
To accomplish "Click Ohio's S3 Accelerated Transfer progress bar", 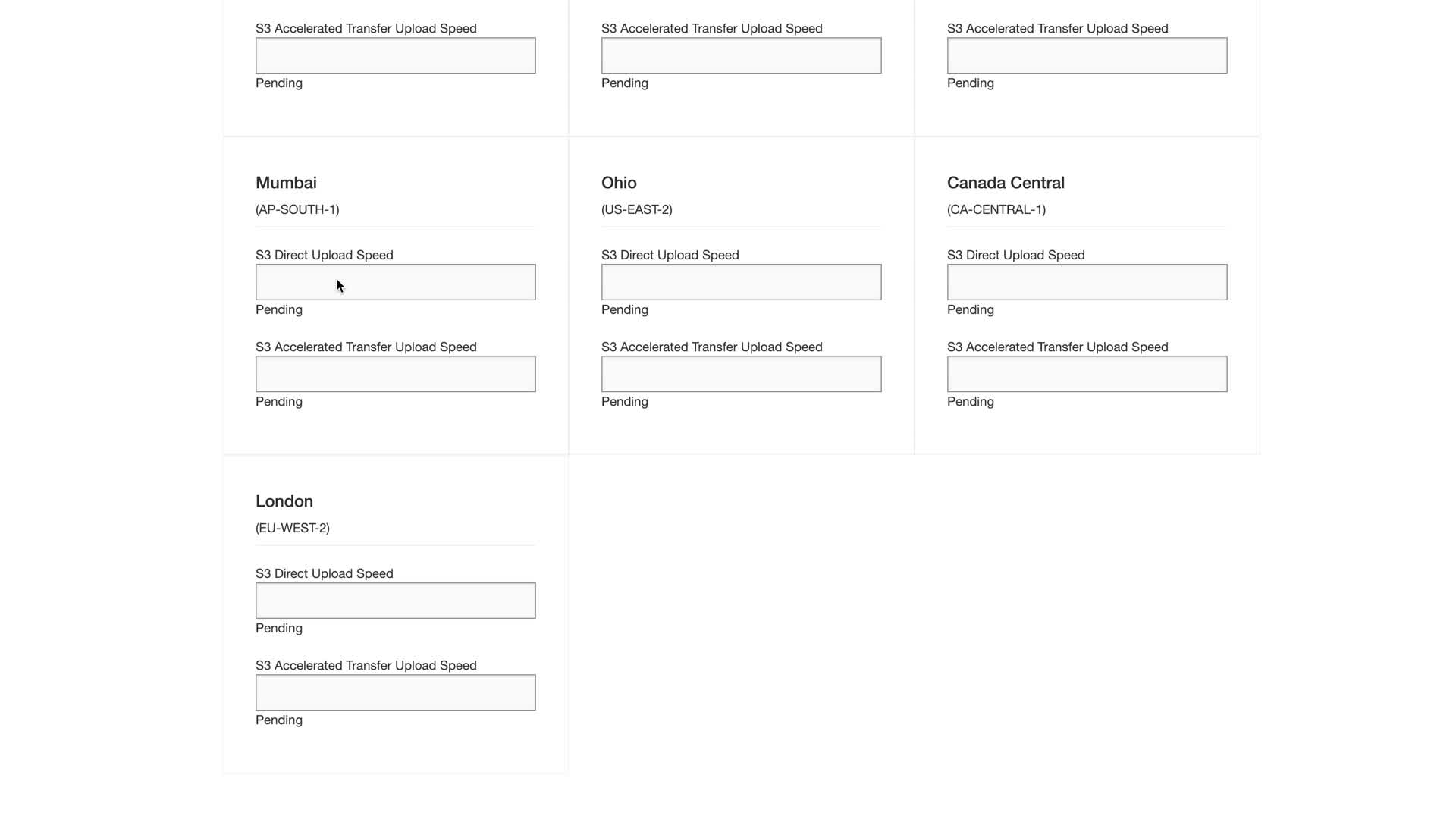I will [x=741, y=374].
